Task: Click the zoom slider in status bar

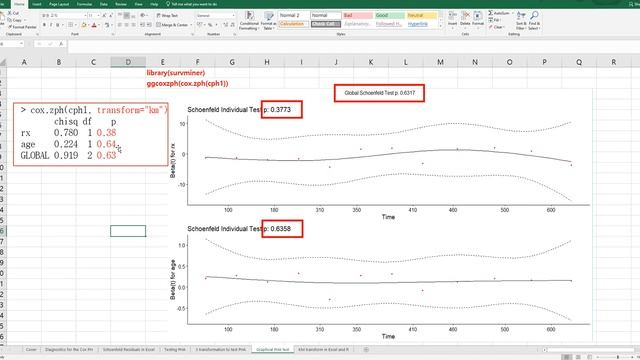Action: 617,357
